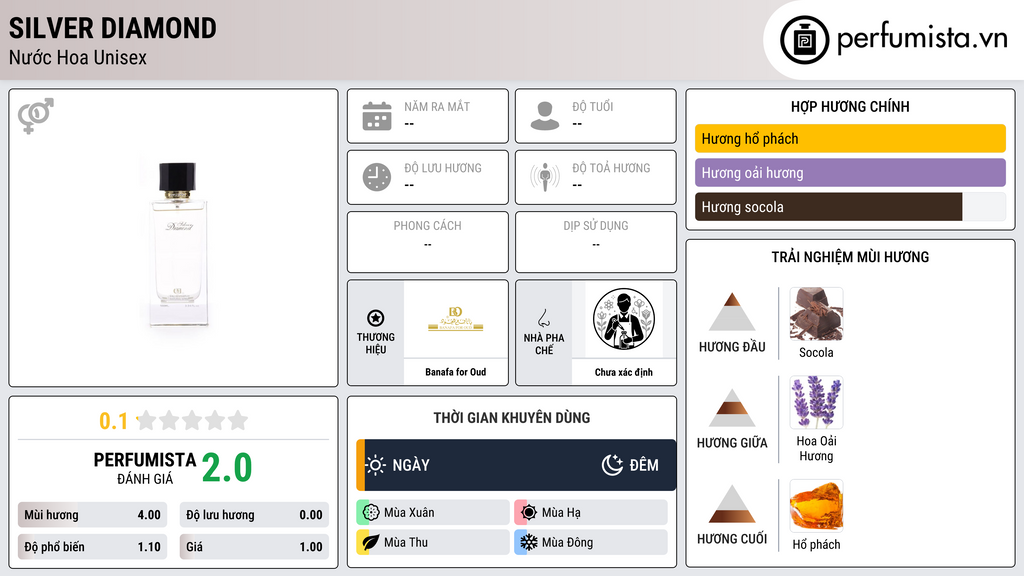Click the Hương hổ phách yellow bar
This screenshot has height=576, width=1024.
[x=850, y=138]
